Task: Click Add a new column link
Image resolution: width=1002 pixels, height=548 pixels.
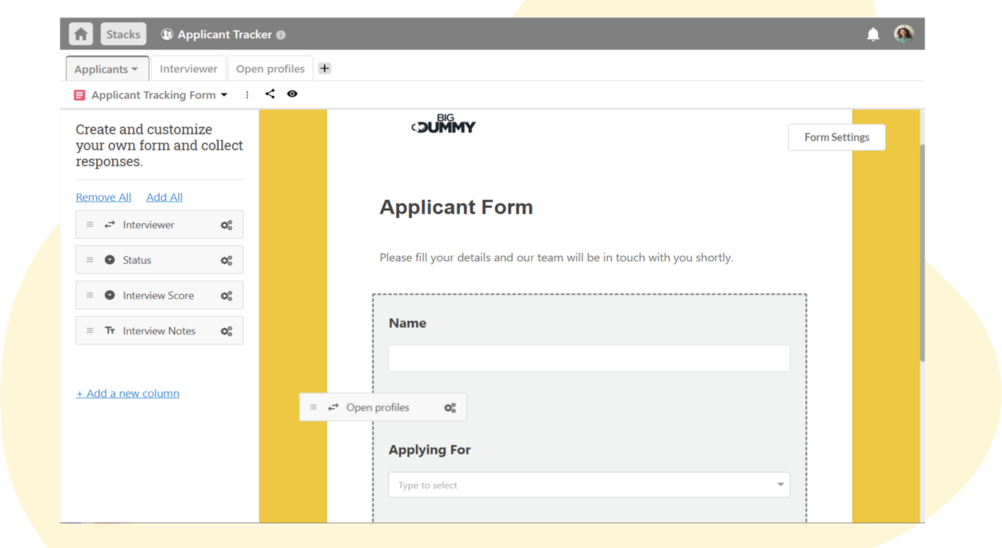Action: coord(128,393)
